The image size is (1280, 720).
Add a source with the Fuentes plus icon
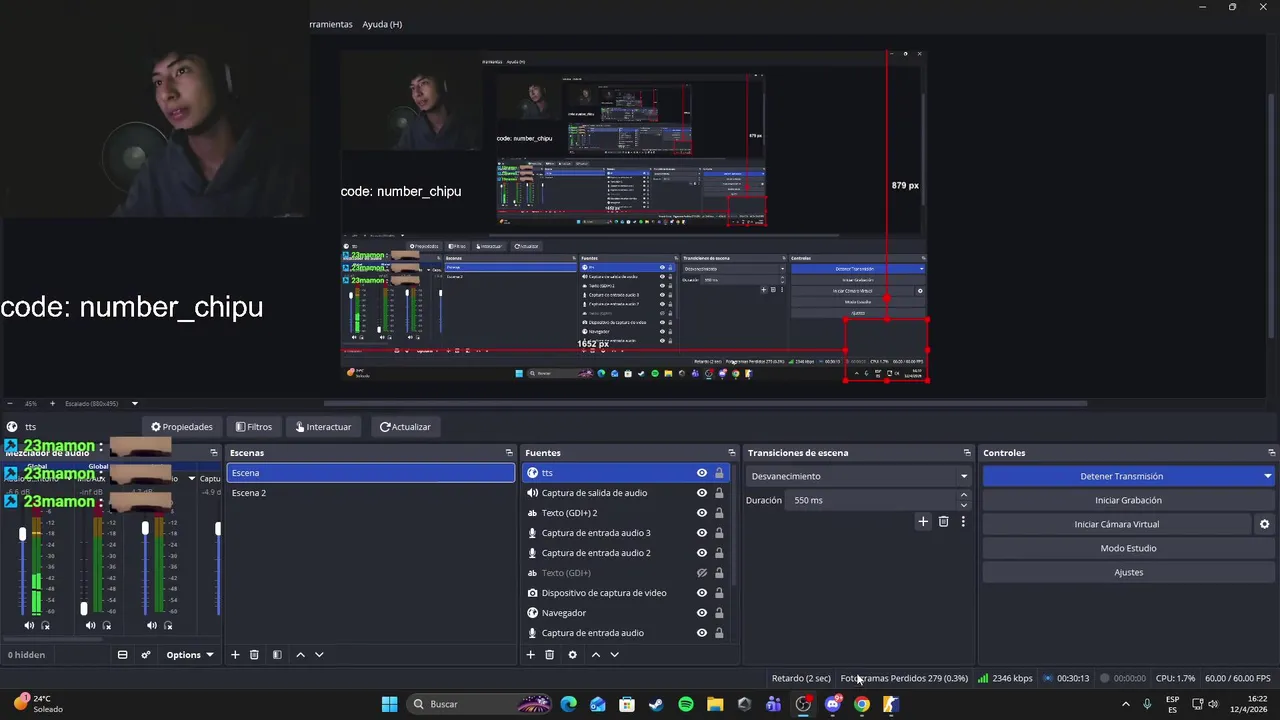[x=530, y=655]
